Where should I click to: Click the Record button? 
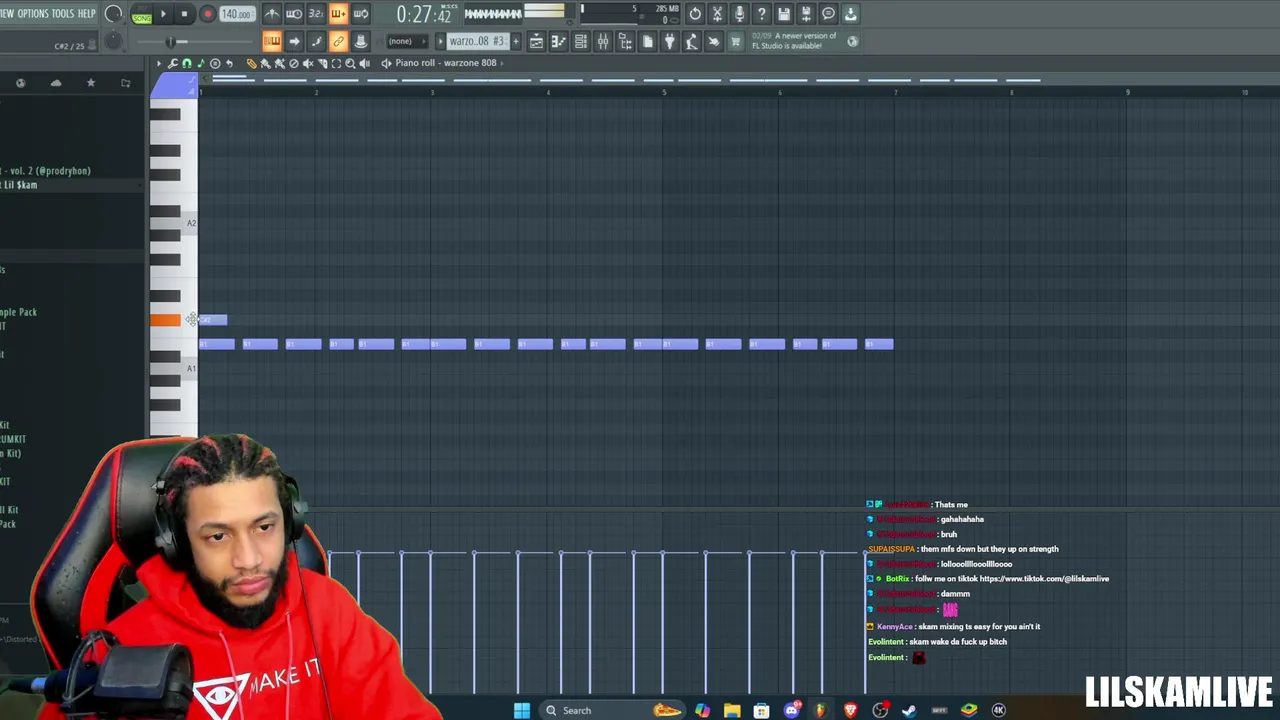tap(207, 15)
